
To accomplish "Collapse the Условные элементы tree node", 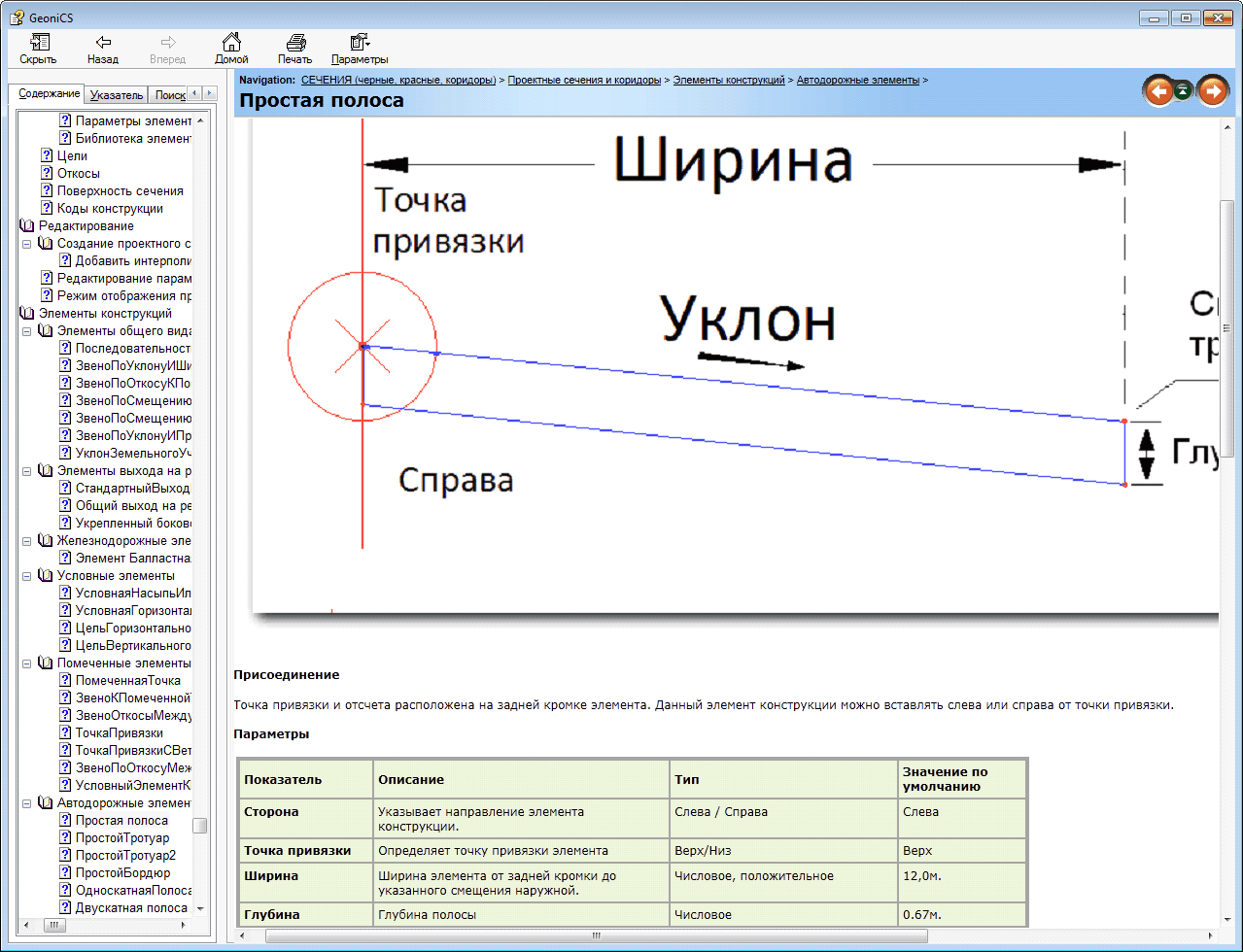I will click(x=27, y=576).
